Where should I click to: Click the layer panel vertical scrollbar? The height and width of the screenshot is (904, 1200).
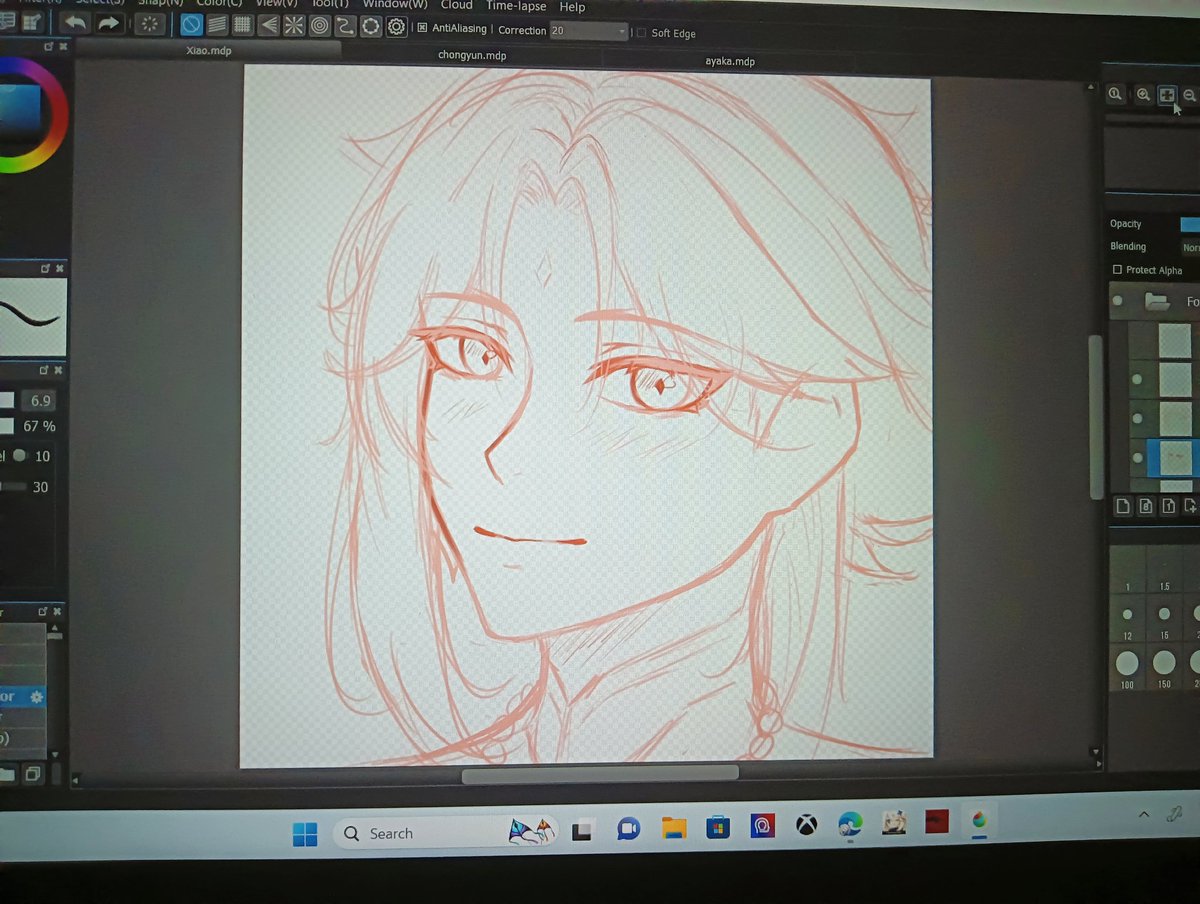click(1096, 415)
